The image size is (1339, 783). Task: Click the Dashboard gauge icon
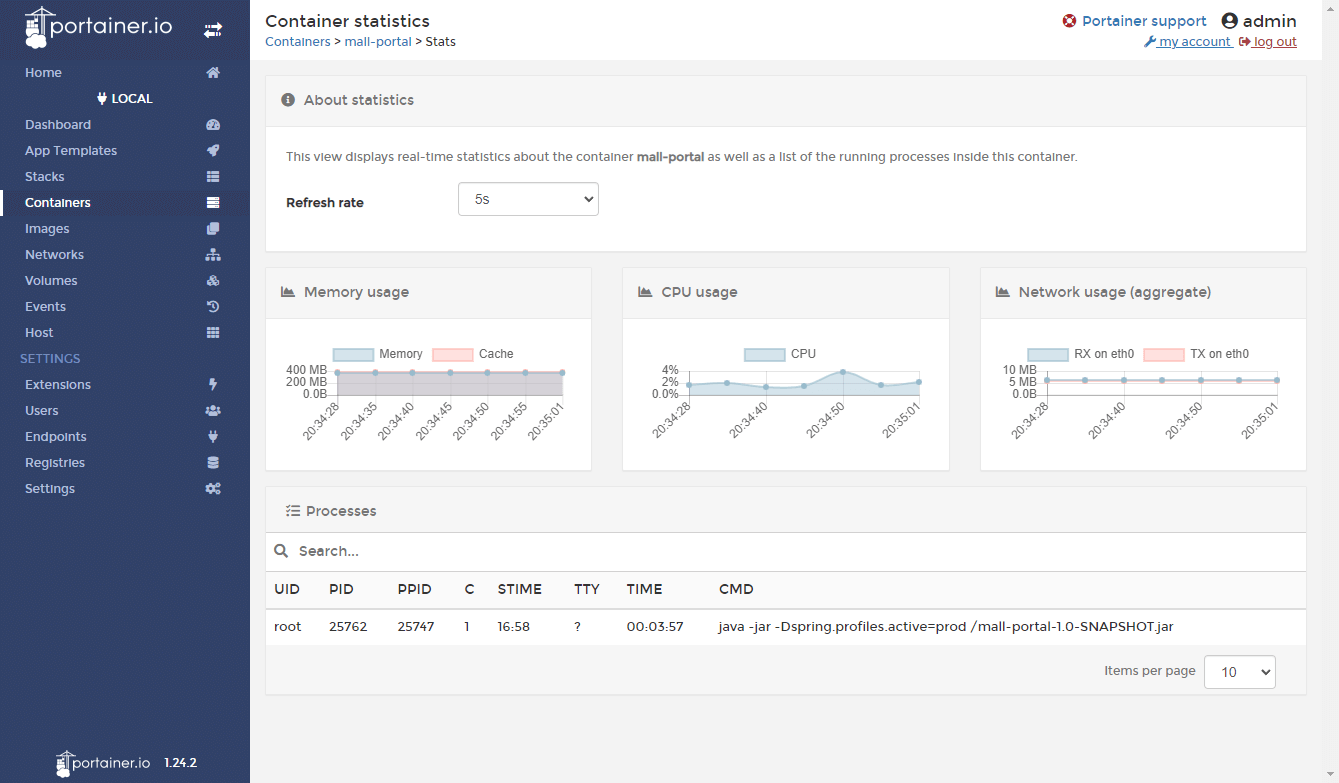[x=212, y=125]
